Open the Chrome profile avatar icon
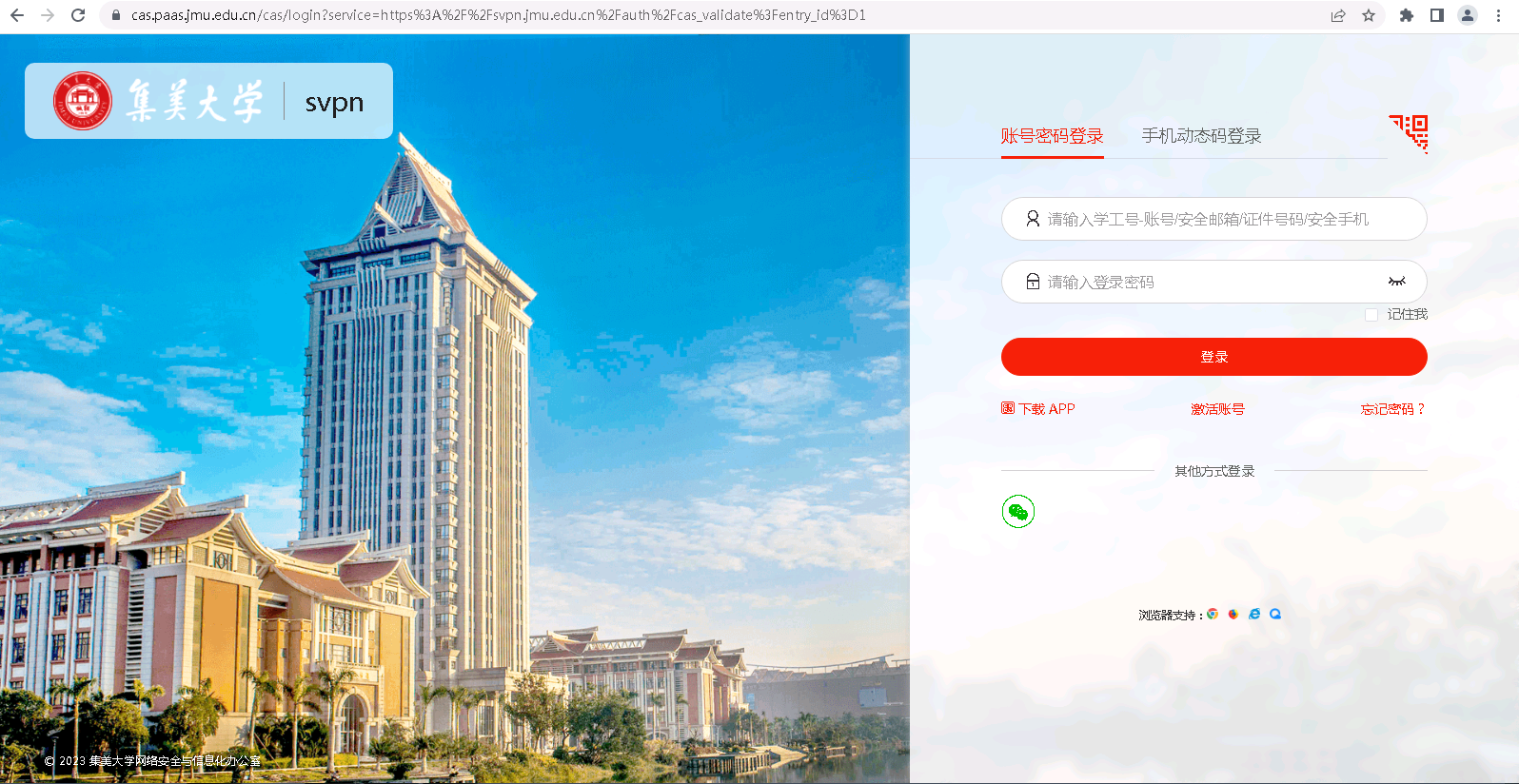The width and height of the screenshot is (1519, 784). (x=1468, y=15)
